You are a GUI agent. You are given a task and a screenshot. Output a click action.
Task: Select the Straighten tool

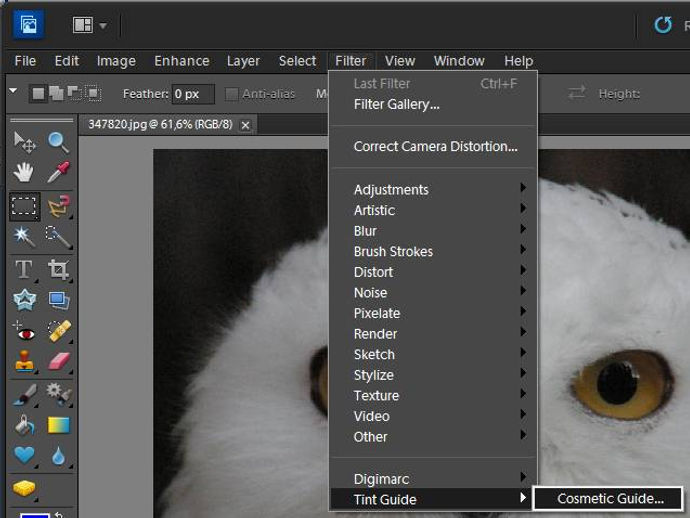pos(59,300)
